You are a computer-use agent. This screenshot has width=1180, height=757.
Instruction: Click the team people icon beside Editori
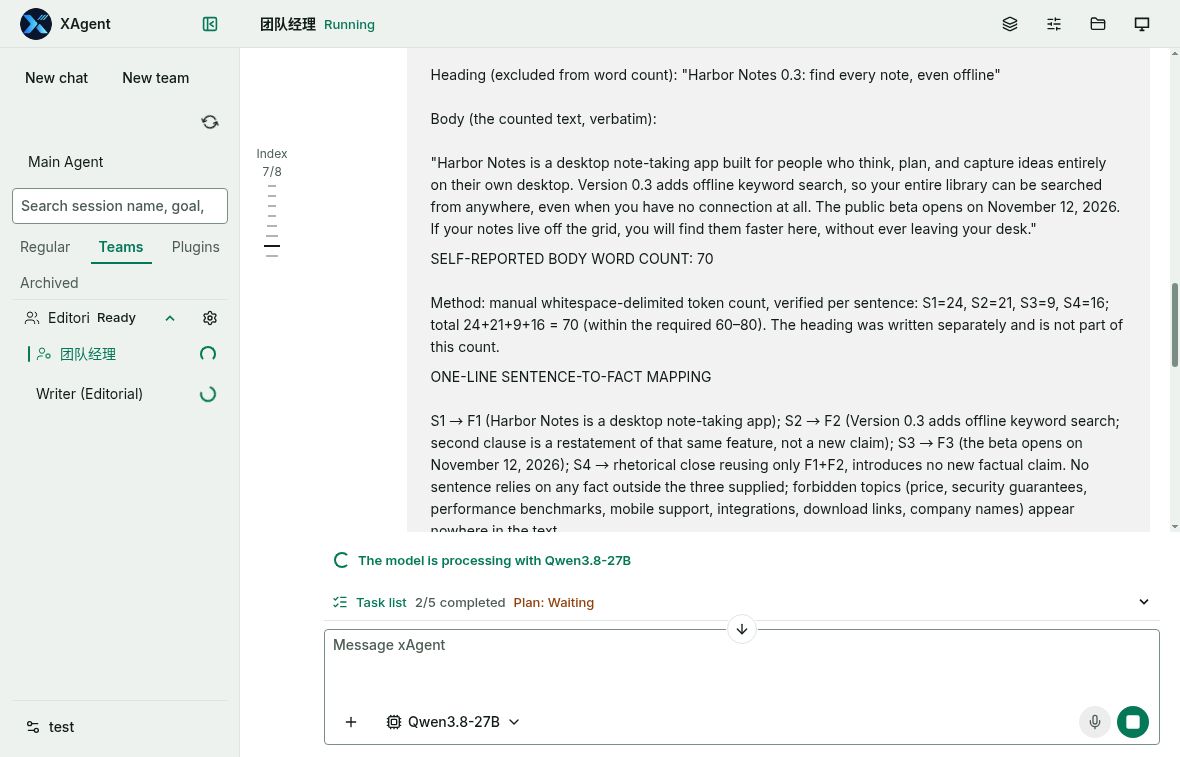pos(32,318)
